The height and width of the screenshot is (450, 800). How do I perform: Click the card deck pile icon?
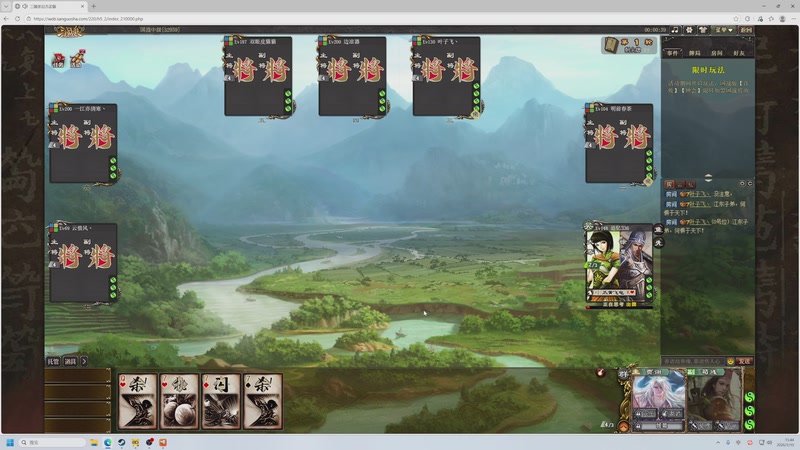[x=611, y=45]
